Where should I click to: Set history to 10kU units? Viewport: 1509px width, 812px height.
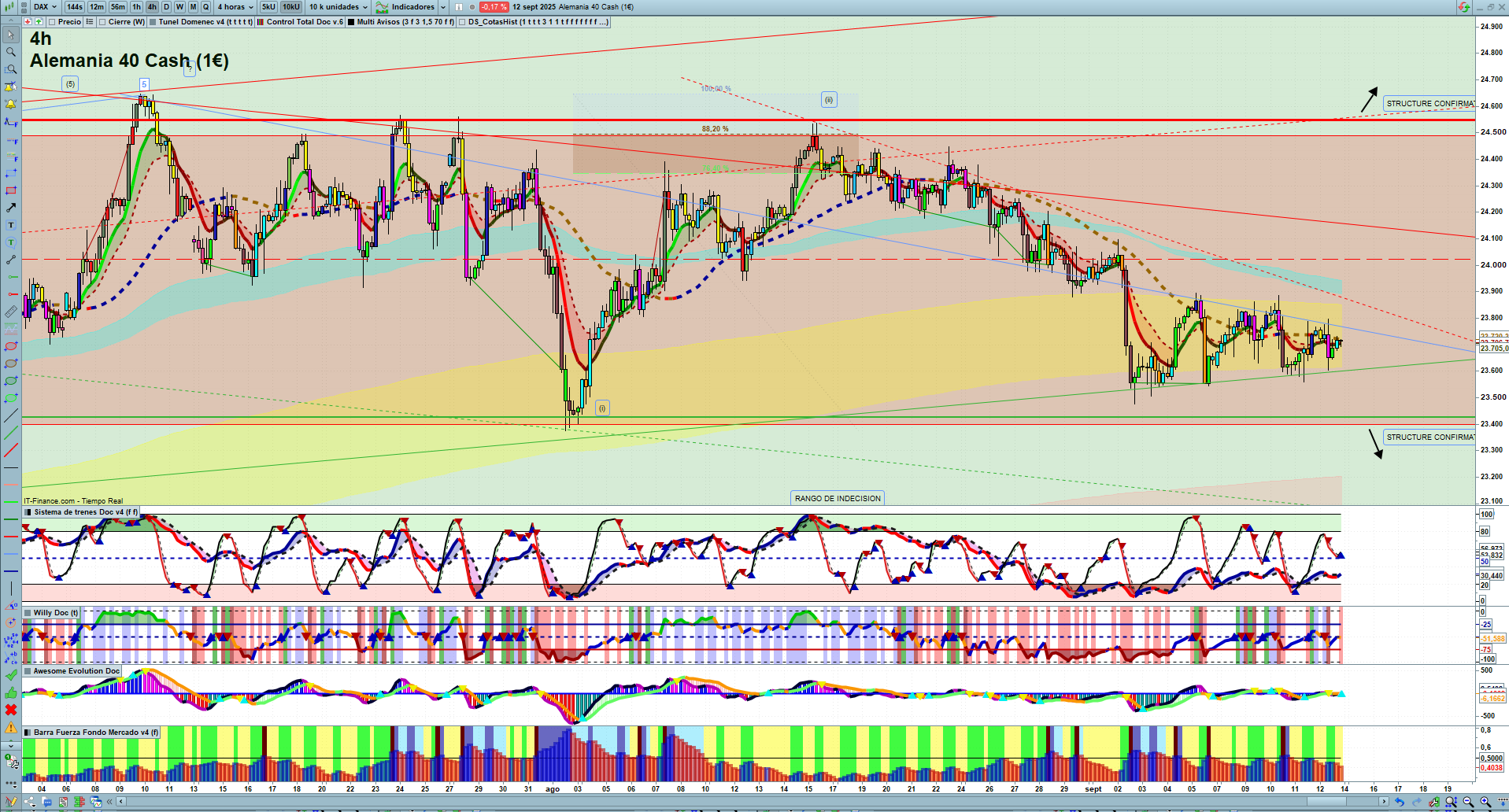(291, 7)
